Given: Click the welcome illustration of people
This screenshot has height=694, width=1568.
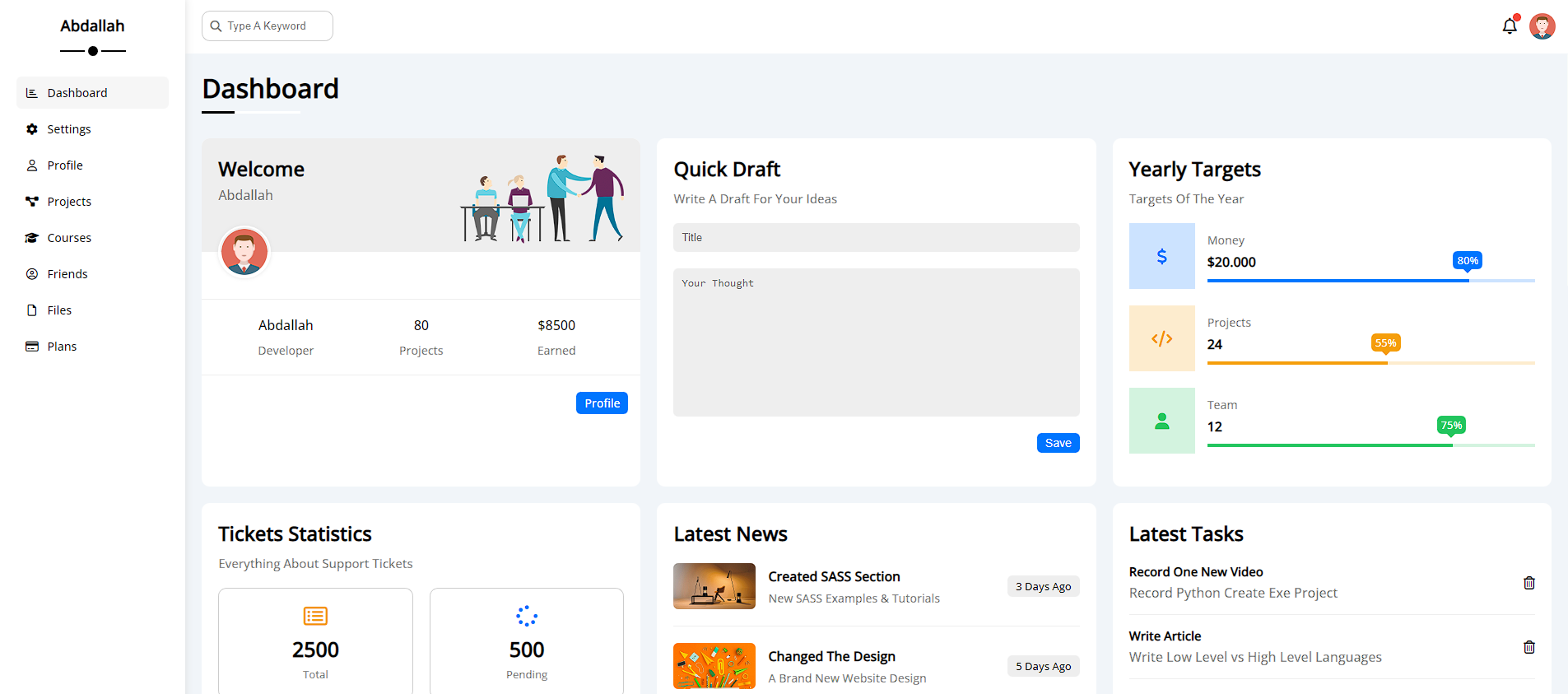Looking at the screenshot, I should tap(542, 198).
